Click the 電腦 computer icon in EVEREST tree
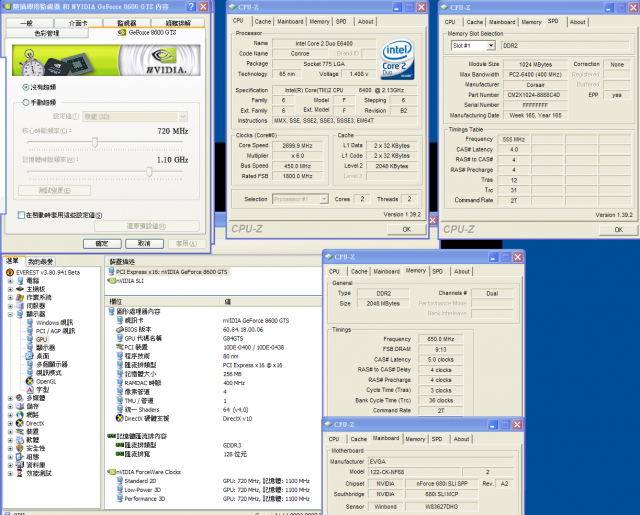Viewport: 640px width, 515px height. click(20, 281)
